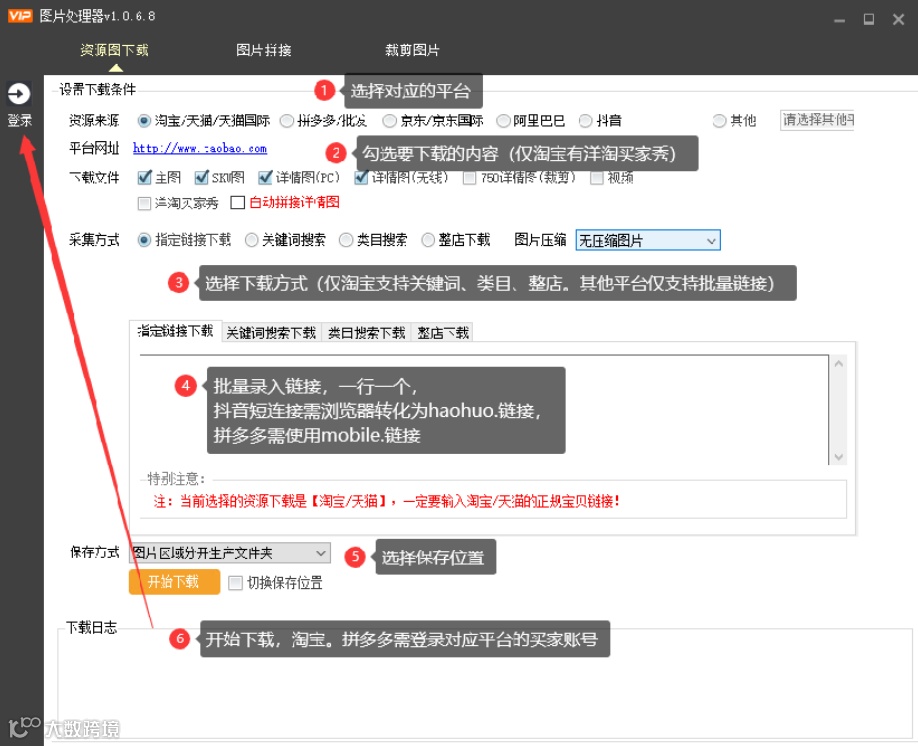Click the 开始下载 button
Screen dimensions: 918x746
[174, 581]
